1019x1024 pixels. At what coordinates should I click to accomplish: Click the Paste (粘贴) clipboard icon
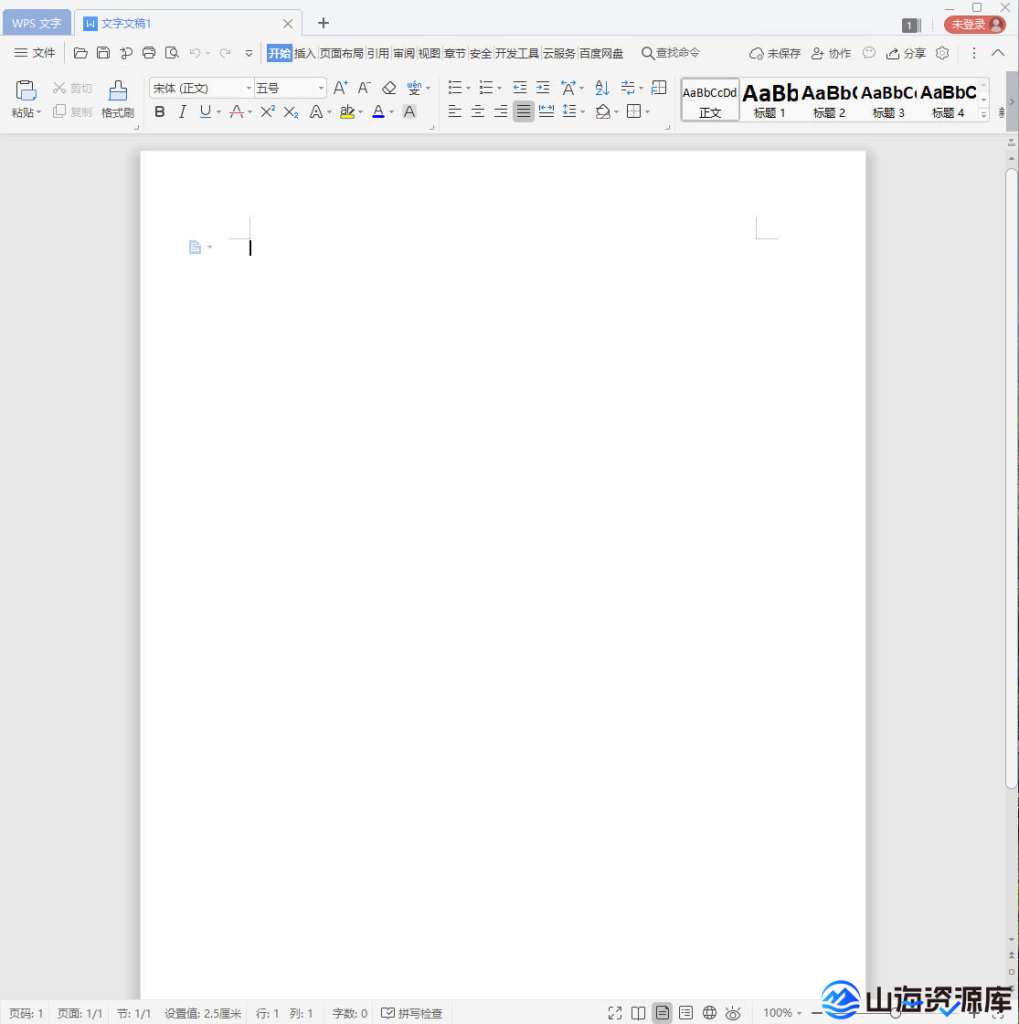(26, 91)
